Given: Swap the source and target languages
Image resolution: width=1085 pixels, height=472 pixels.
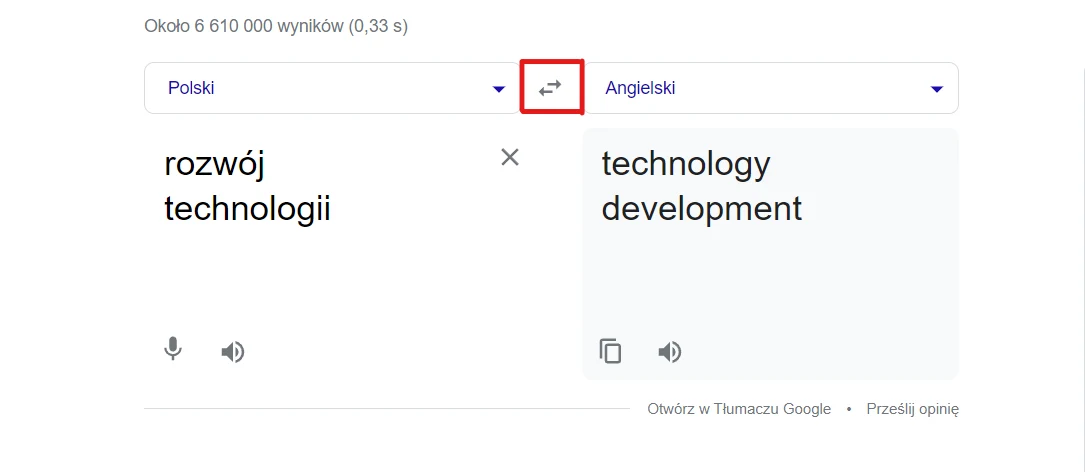Looking at the screenshot, I should coord(550,88).
